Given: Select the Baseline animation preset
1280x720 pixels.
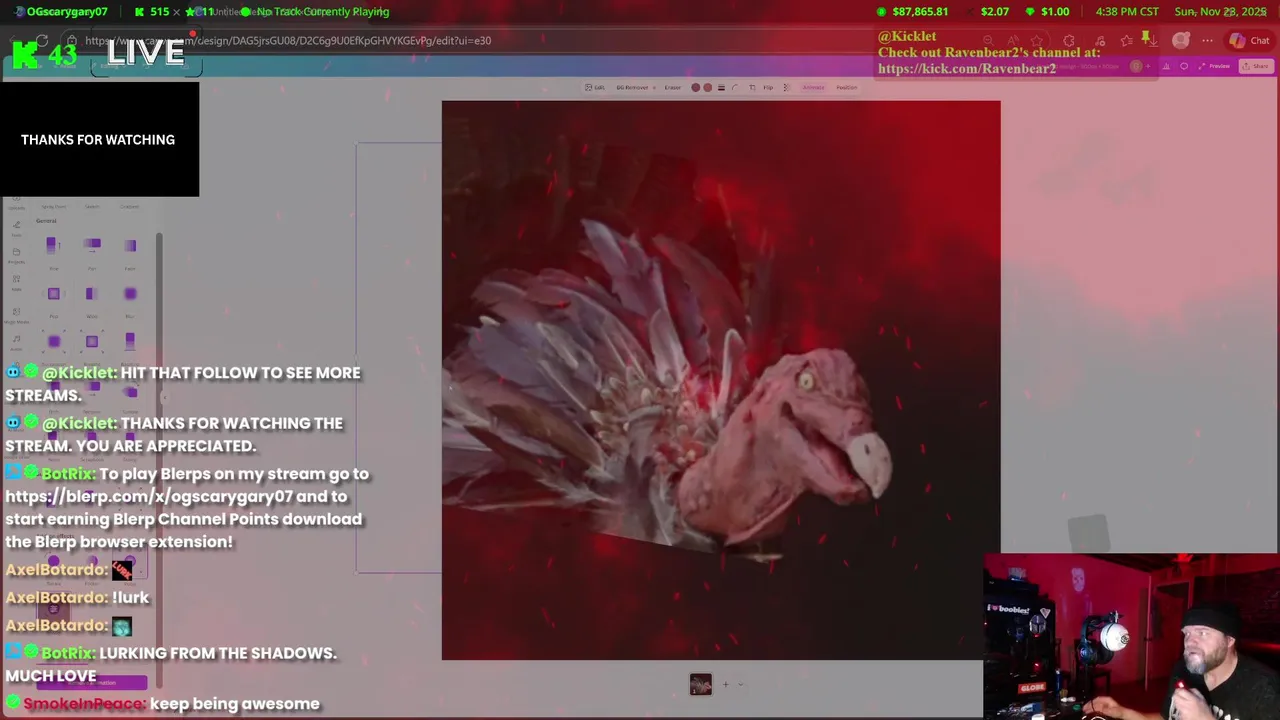Looking at the screenshot, I should pos(130,341).
